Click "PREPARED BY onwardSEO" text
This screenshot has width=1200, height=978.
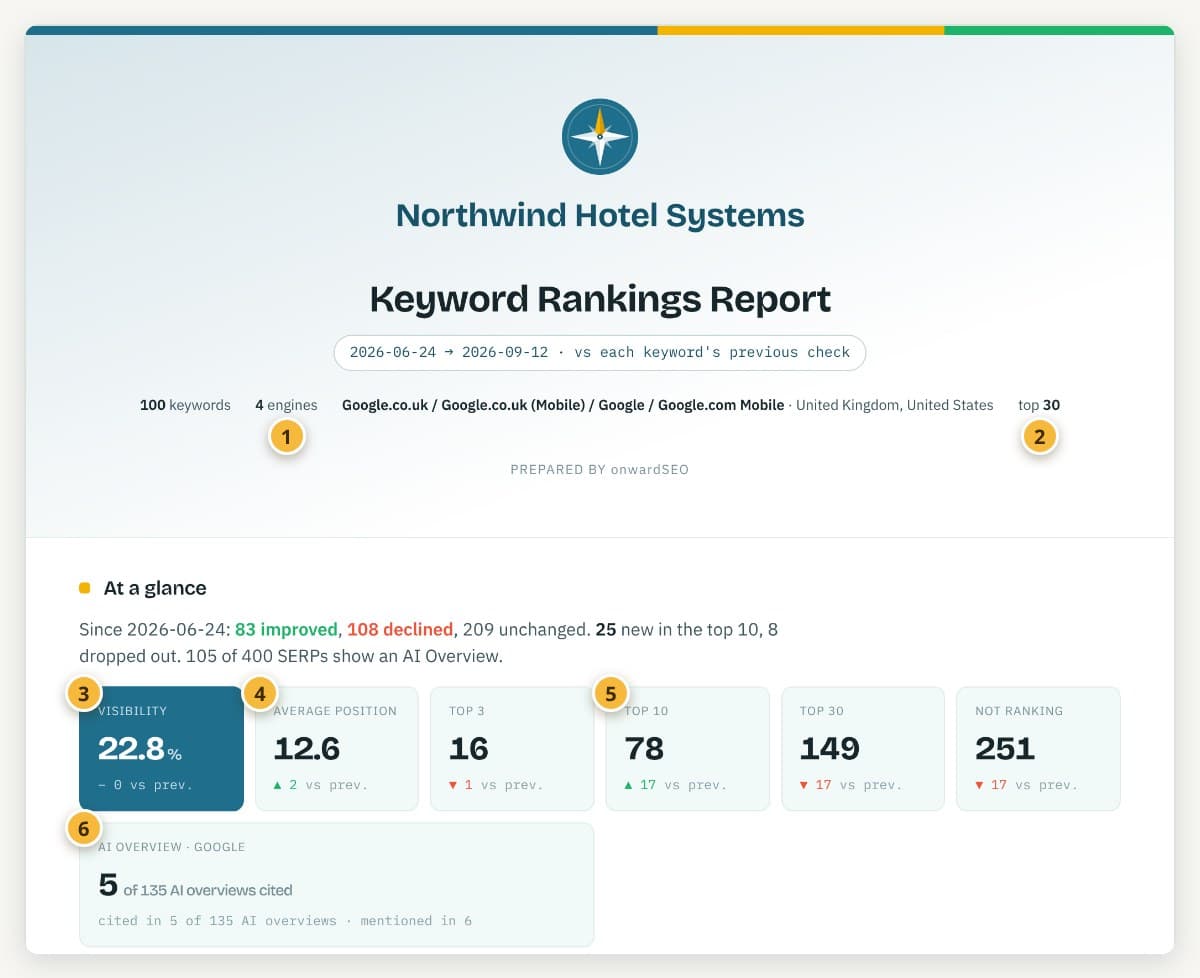600,469
